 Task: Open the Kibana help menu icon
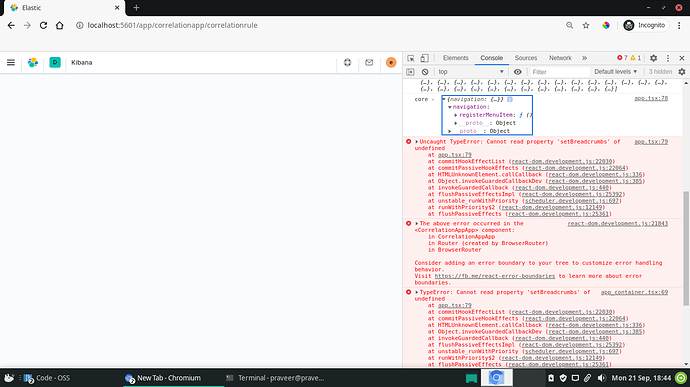(348, 63)
